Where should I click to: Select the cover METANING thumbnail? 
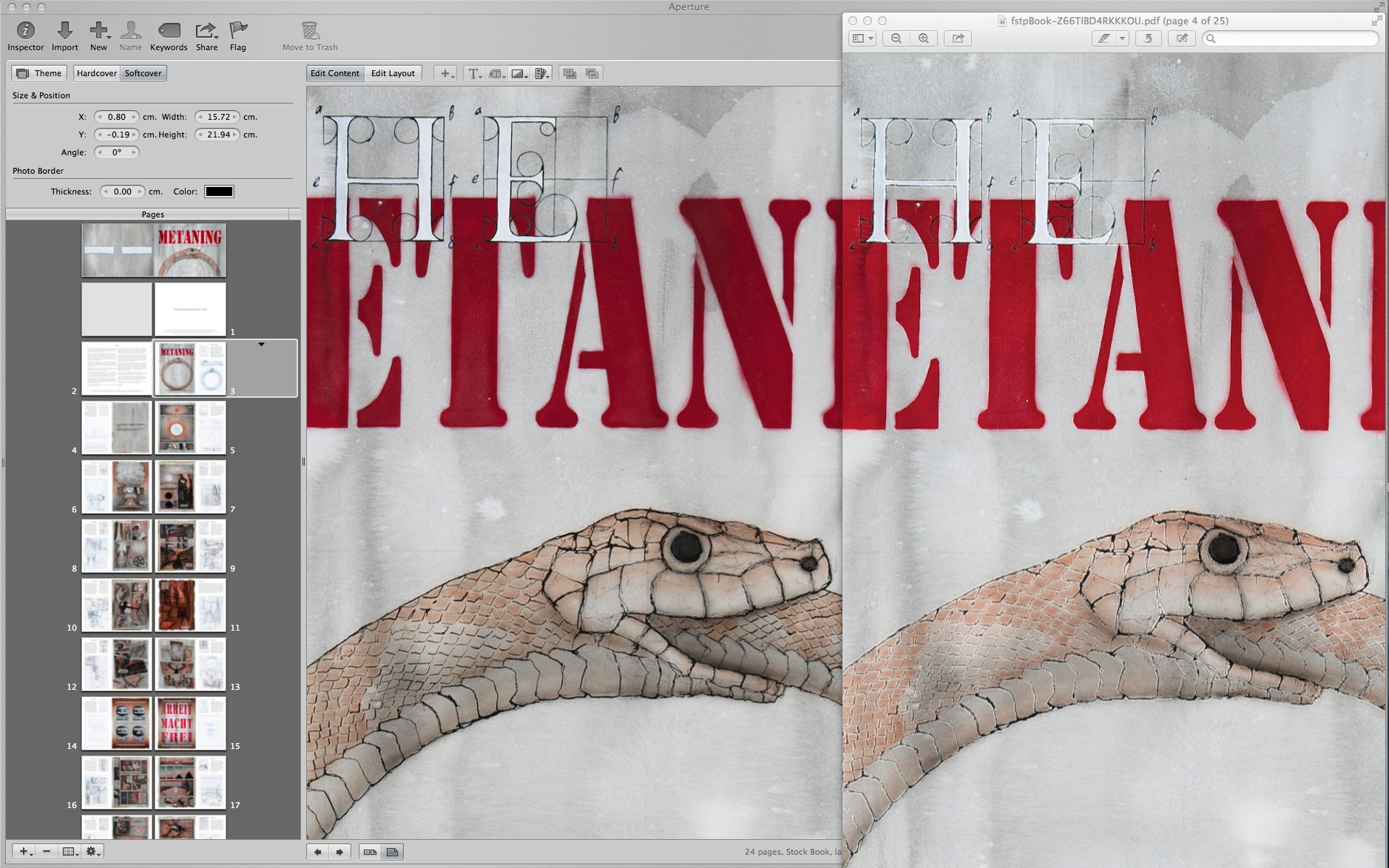(190, 251)
